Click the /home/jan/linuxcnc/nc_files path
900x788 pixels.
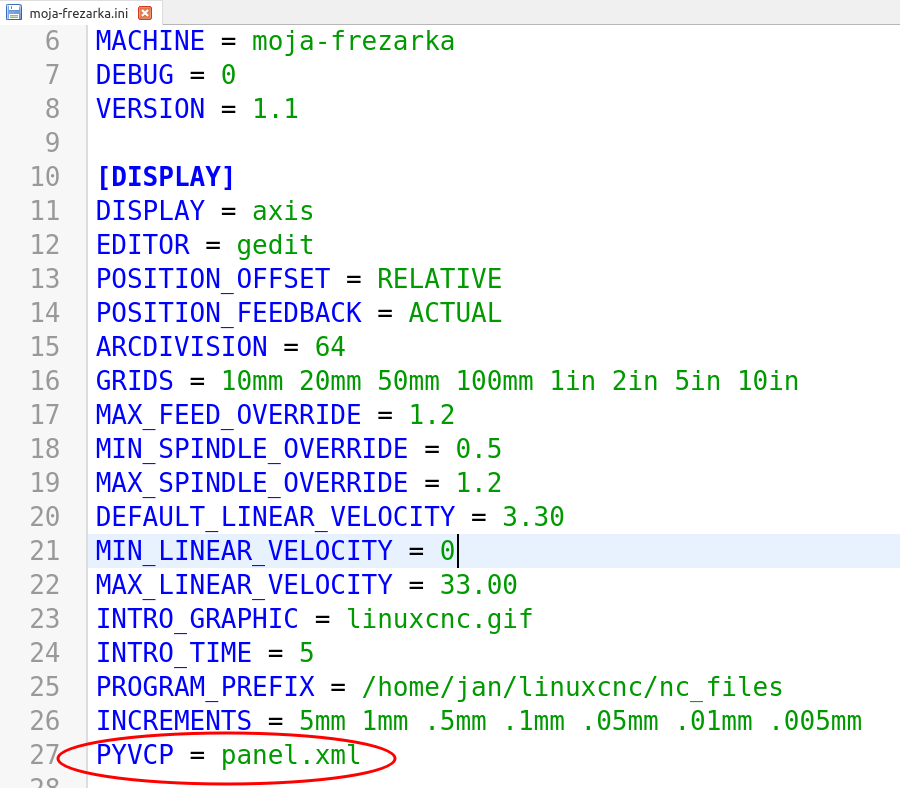coord(572,687)
